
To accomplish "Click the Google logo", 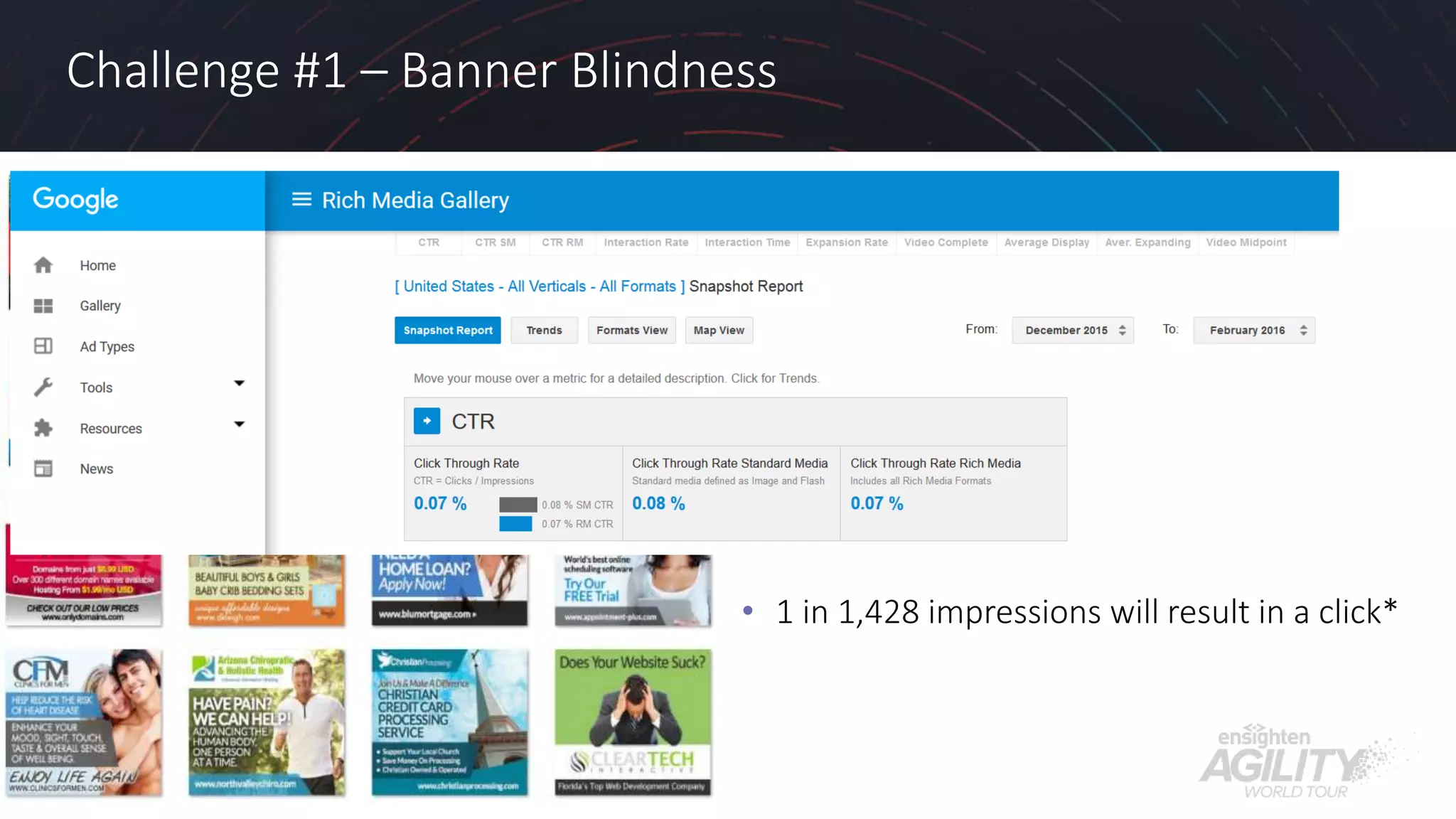I will coord(76,200).
